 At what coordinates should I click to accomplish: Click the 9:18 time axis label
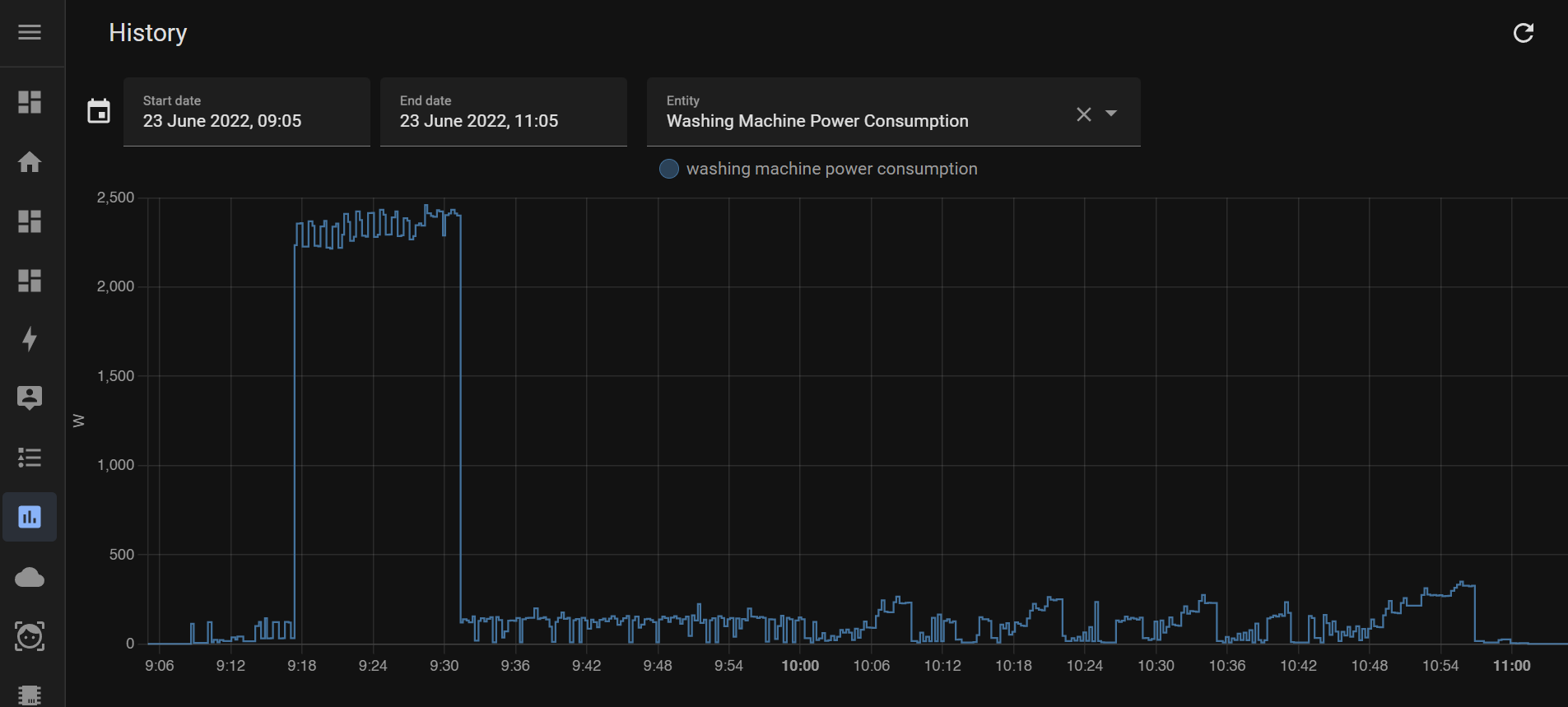coord(302,666)
